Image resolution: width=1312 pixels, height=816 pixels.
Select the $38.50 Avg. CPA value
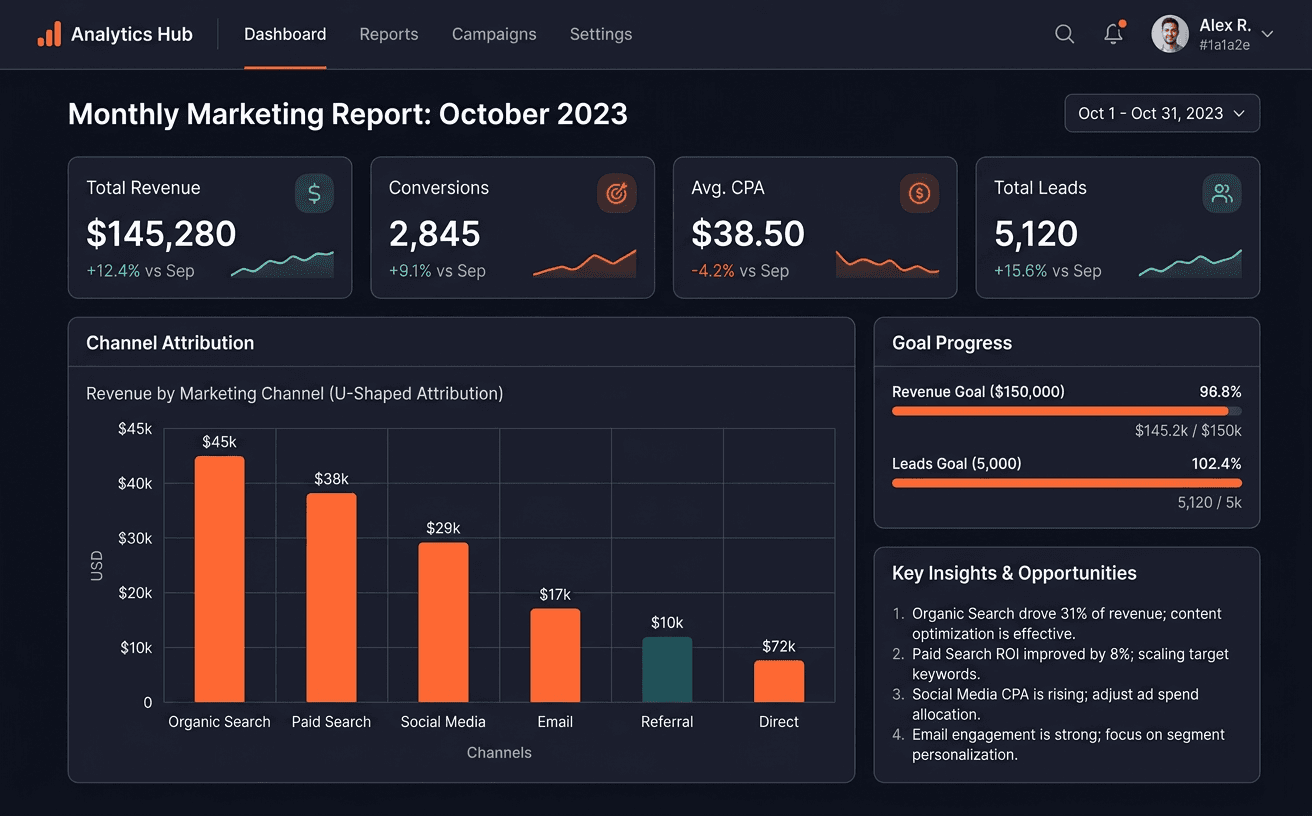coord(748,233)
